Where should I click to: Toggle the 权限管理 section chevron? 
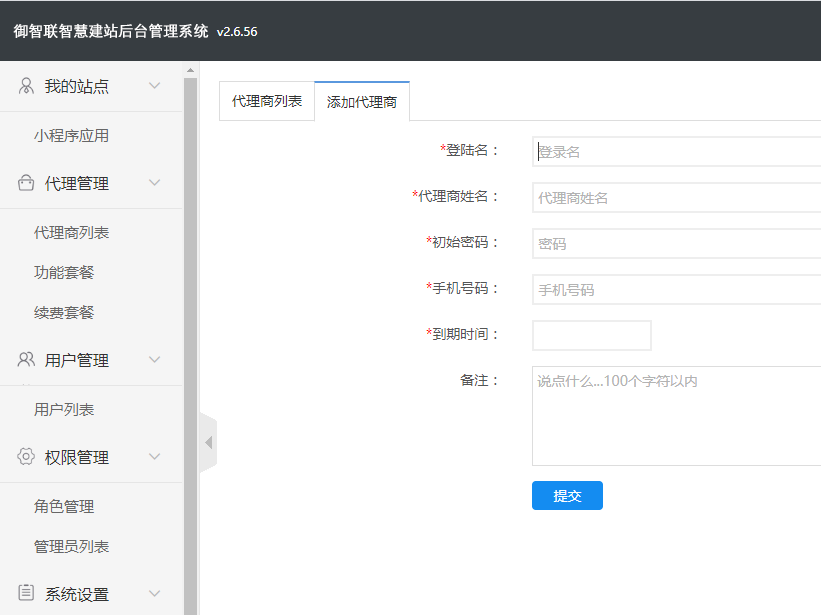click(x=154, y=457)
